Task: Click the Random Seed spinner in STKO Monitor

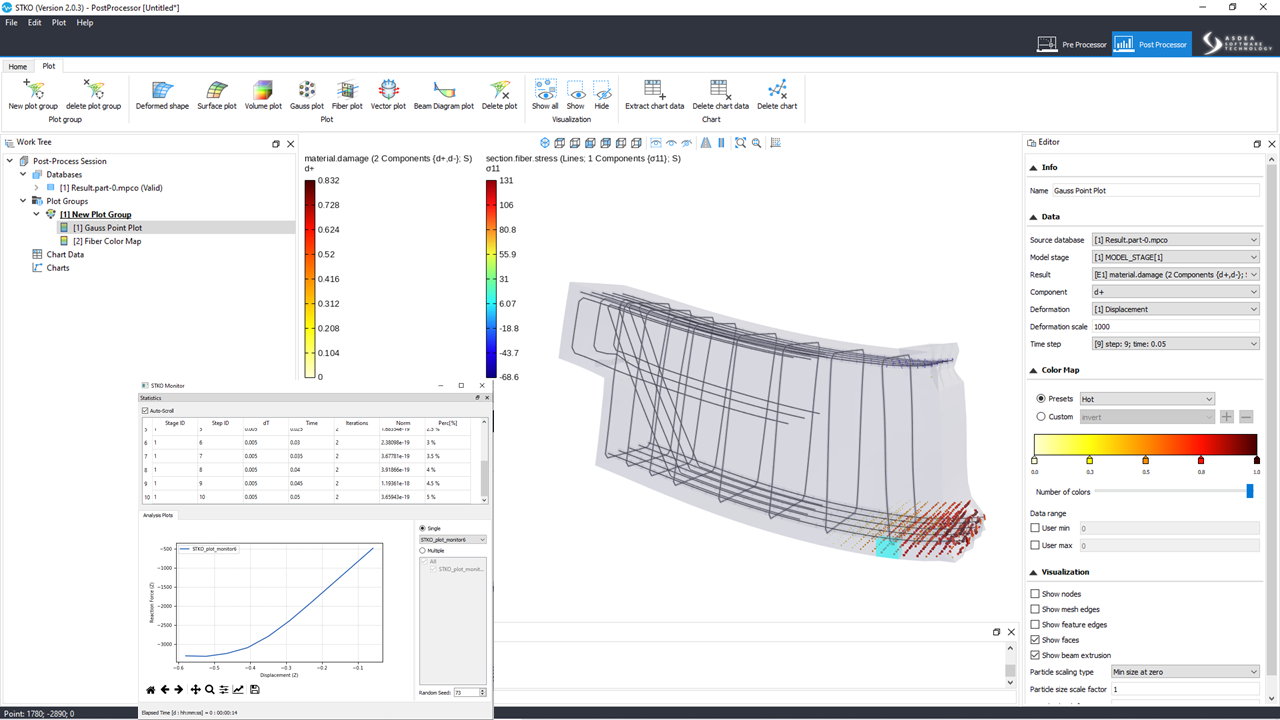Action: click(470, 692)
